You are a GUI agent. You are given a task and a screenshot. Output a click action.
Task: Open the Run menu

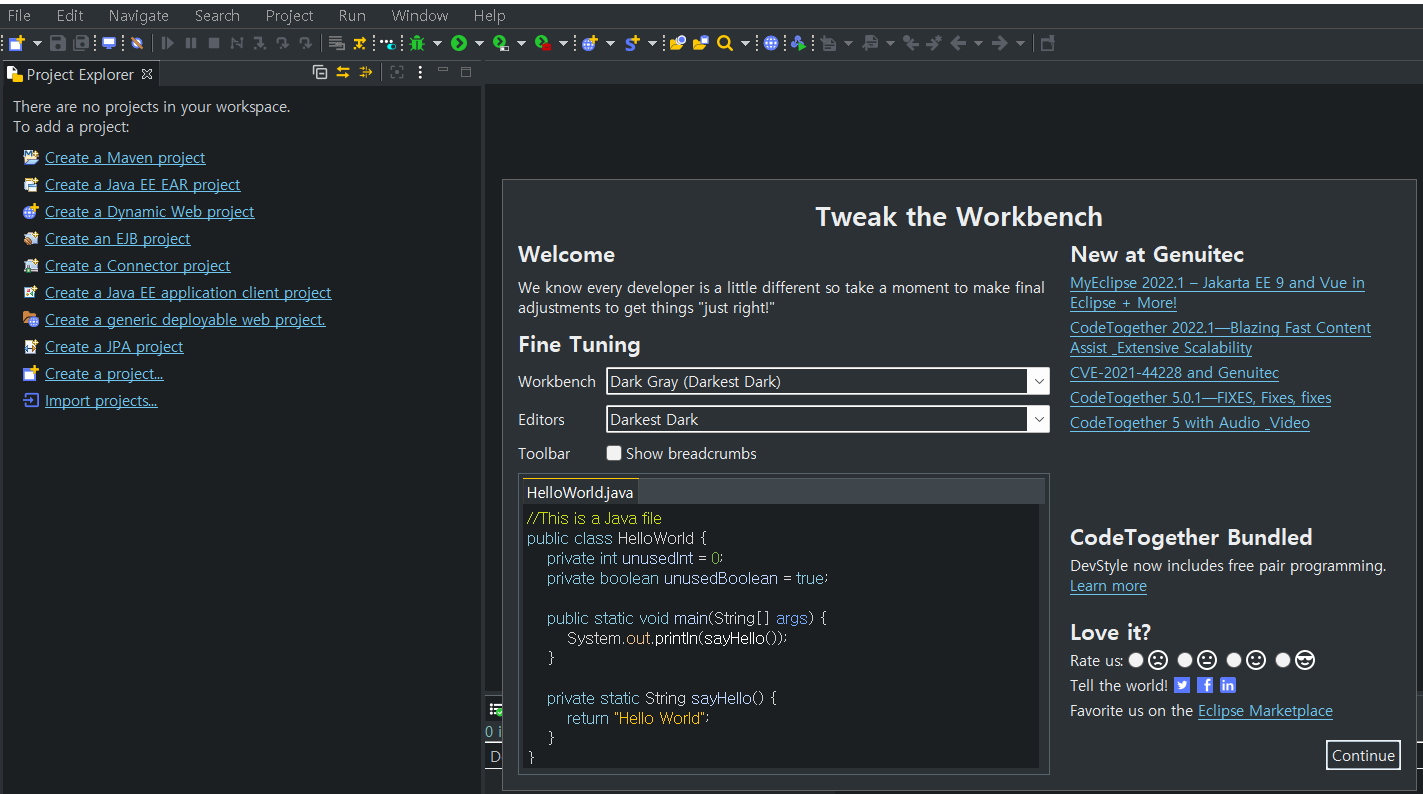[352, 15]
